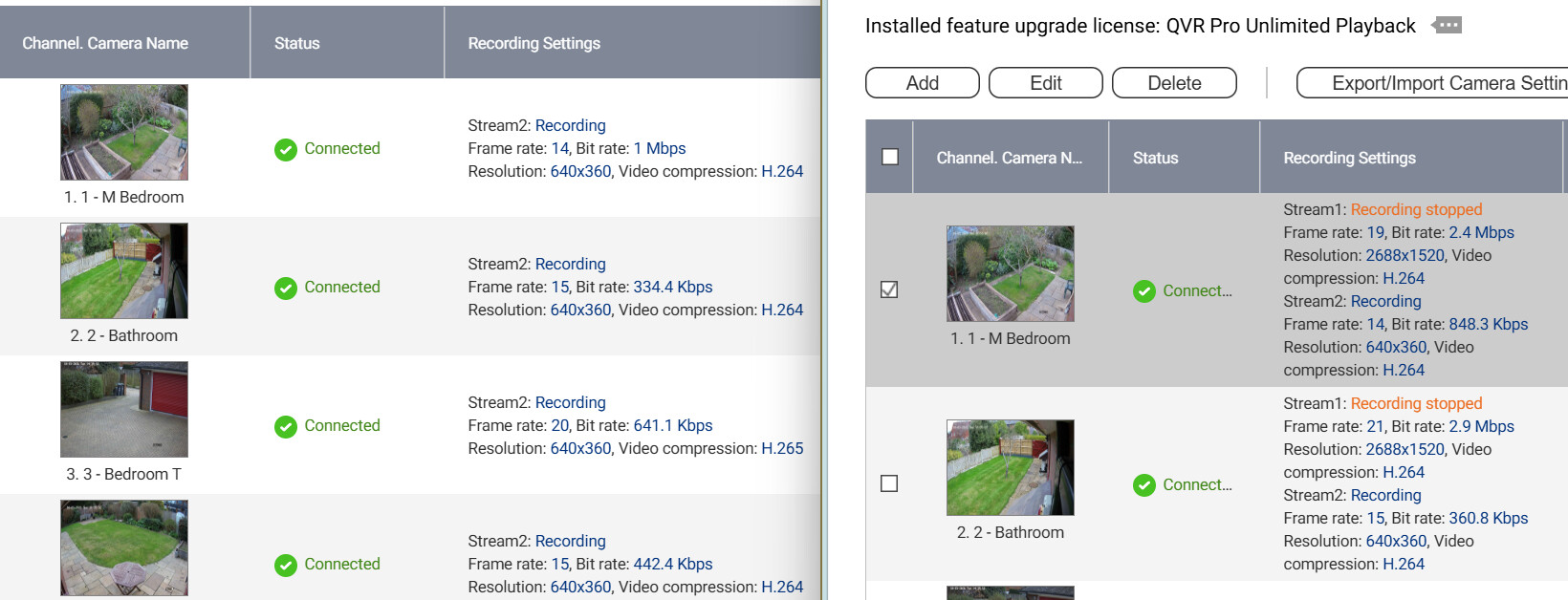The height and width of the screenshot is (600, 1568).
Task: Click the green status icon for Bathroom in right panel
Action: [1143, 485]
